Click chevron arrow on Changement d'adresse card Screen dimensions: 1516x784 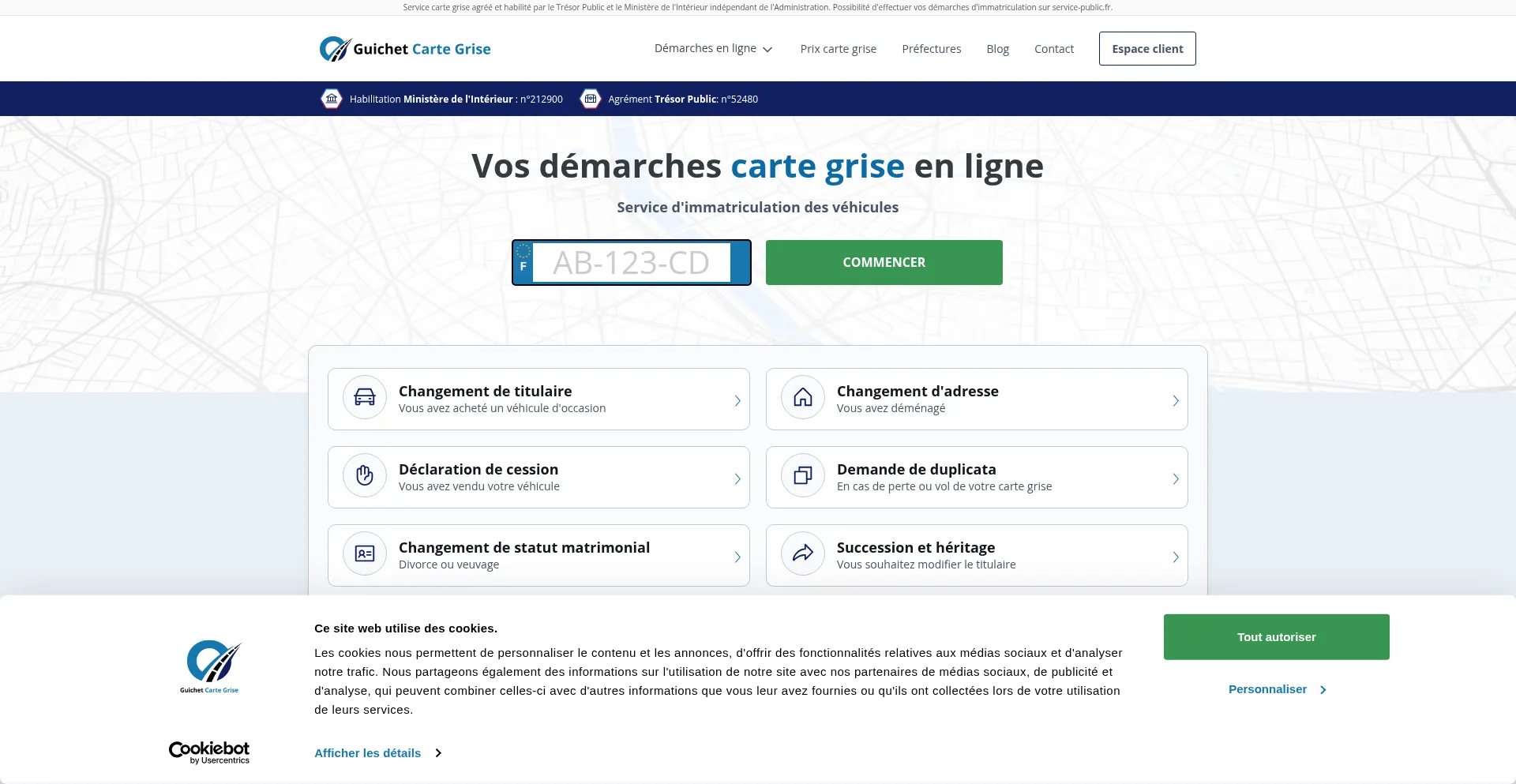1175,400
